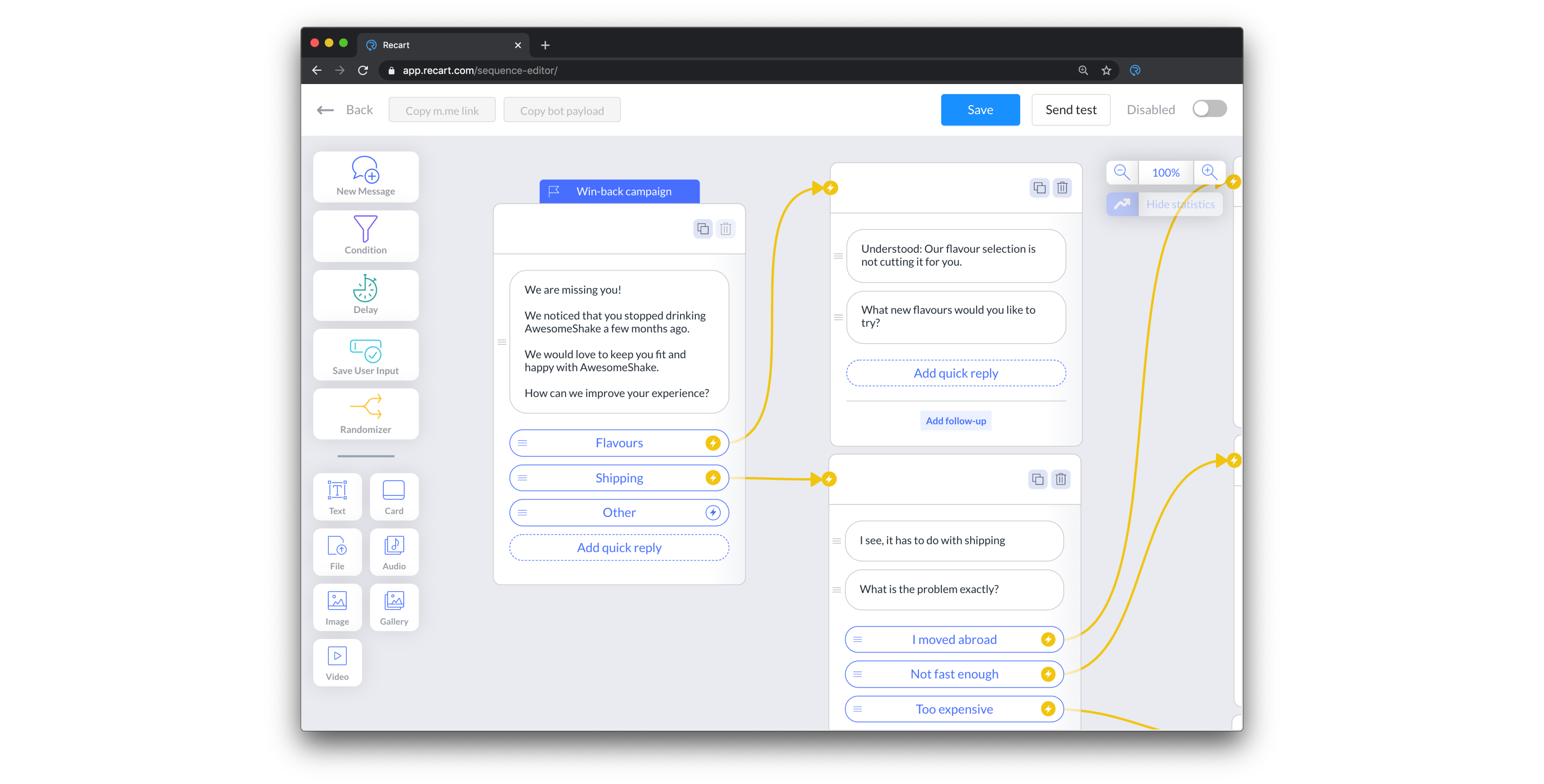Add quick reply in Win-back message
Screen dimensions: 1544x784
pos(619,547)
